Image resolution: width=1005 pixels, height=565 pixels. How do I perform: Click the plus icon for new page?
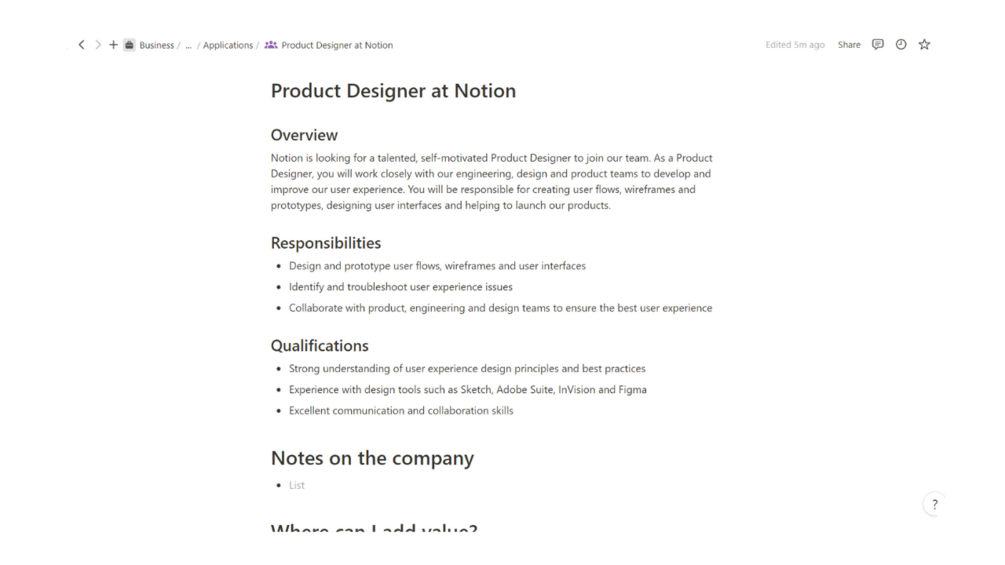[x=113, y=45]
